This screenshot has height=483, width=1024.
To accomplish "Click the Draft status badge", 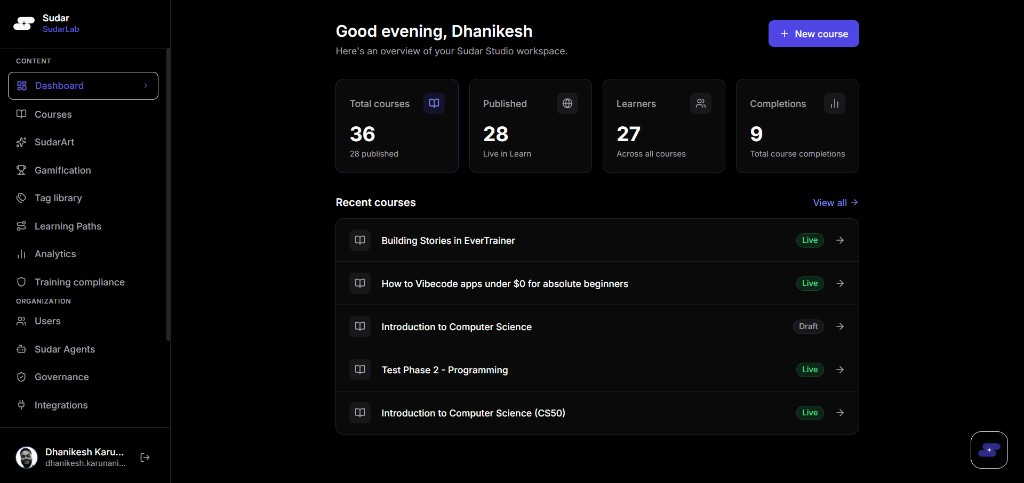I will pyautogui.click(x=808, y=326).
